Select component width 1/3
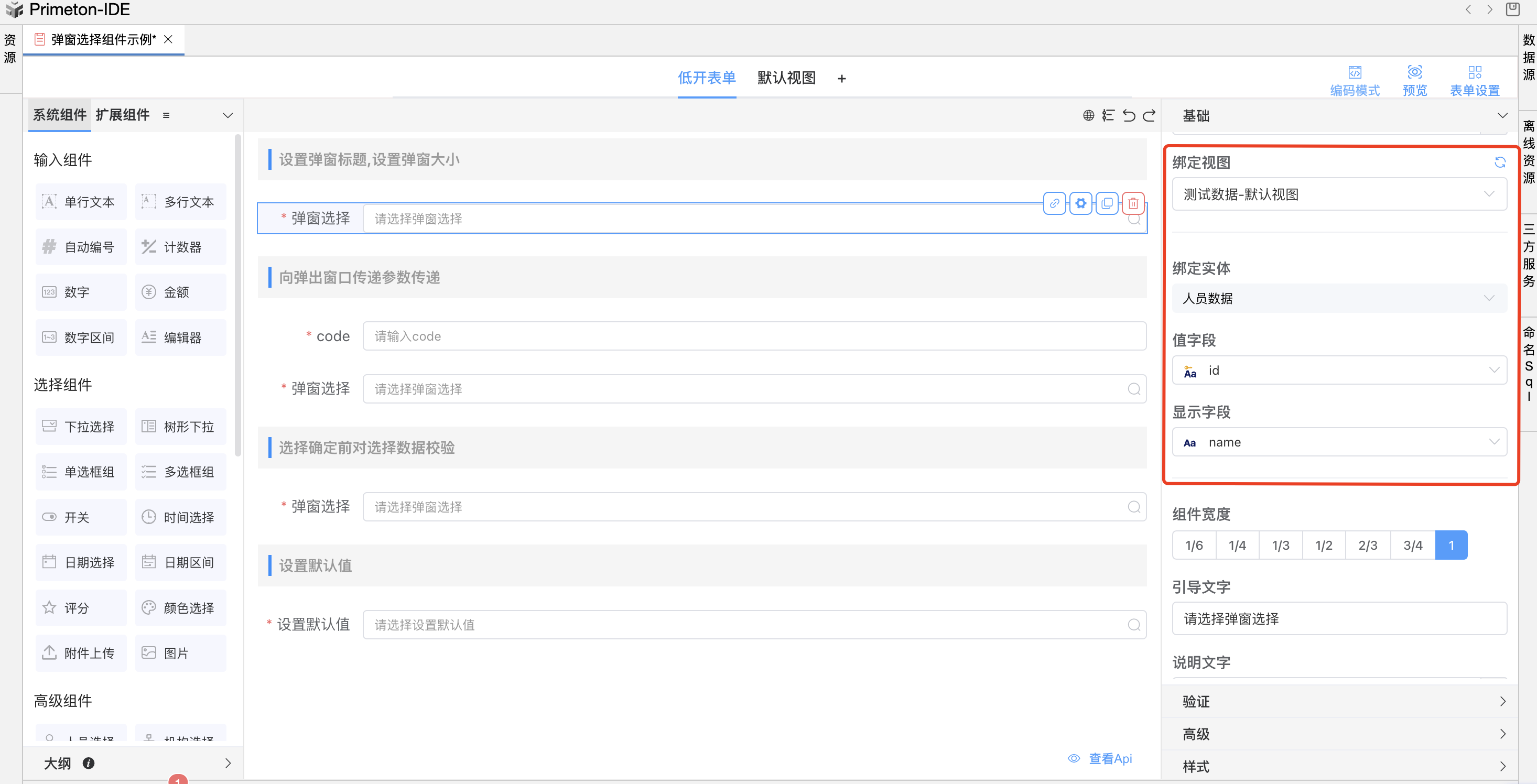 pyautogui.click(x=1281, y=546)
